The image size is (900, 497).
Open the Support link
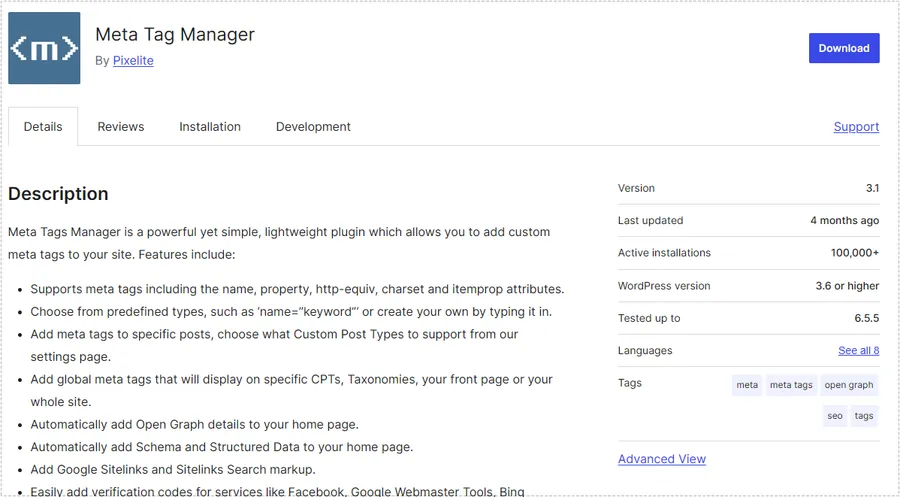(856, 126)
